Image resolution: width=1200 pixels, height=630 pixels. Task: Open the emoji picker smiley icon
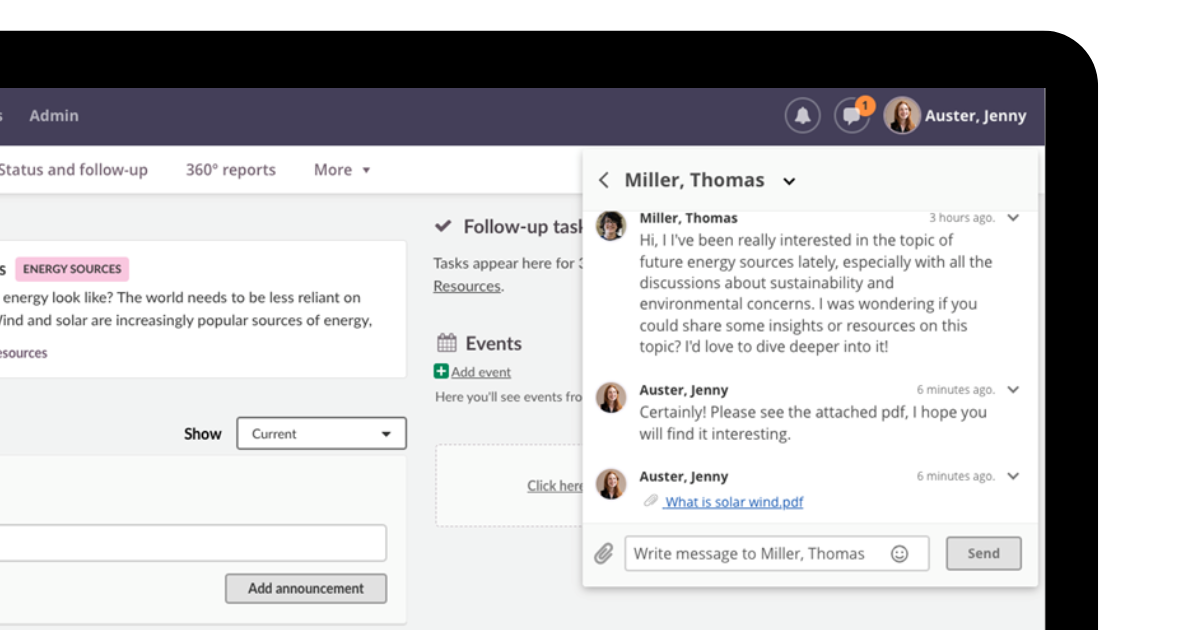coord(899,553)
